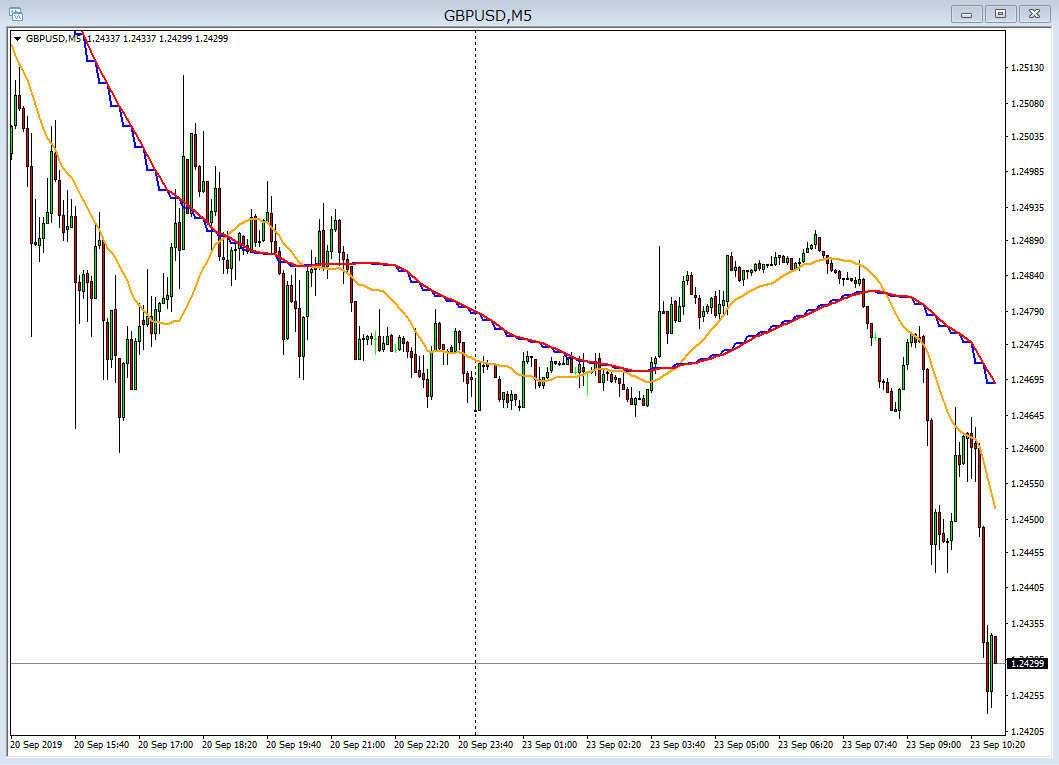1059x765 pixels.
Task: Click the current price label 1.24299
Action: (1027, 664)
